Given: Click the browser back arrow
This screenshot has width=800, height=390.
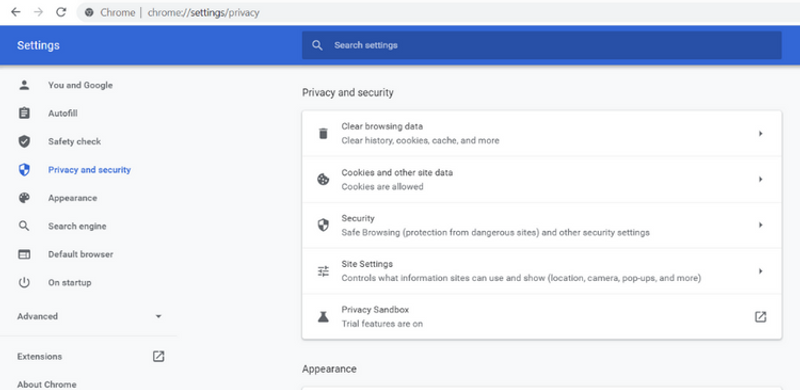Looking at the screenshot, I should pyautogui.click(x=16, y=12).
